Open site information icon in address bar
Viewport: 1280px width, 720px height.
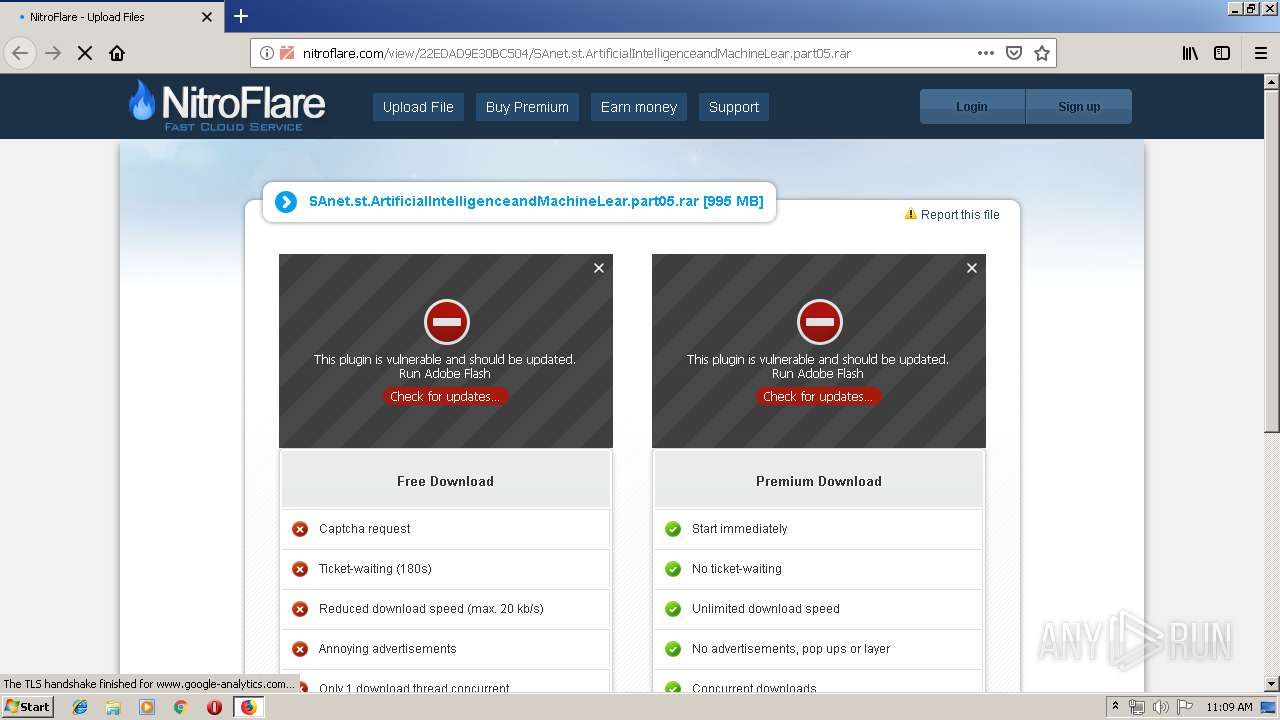point(267,53)
